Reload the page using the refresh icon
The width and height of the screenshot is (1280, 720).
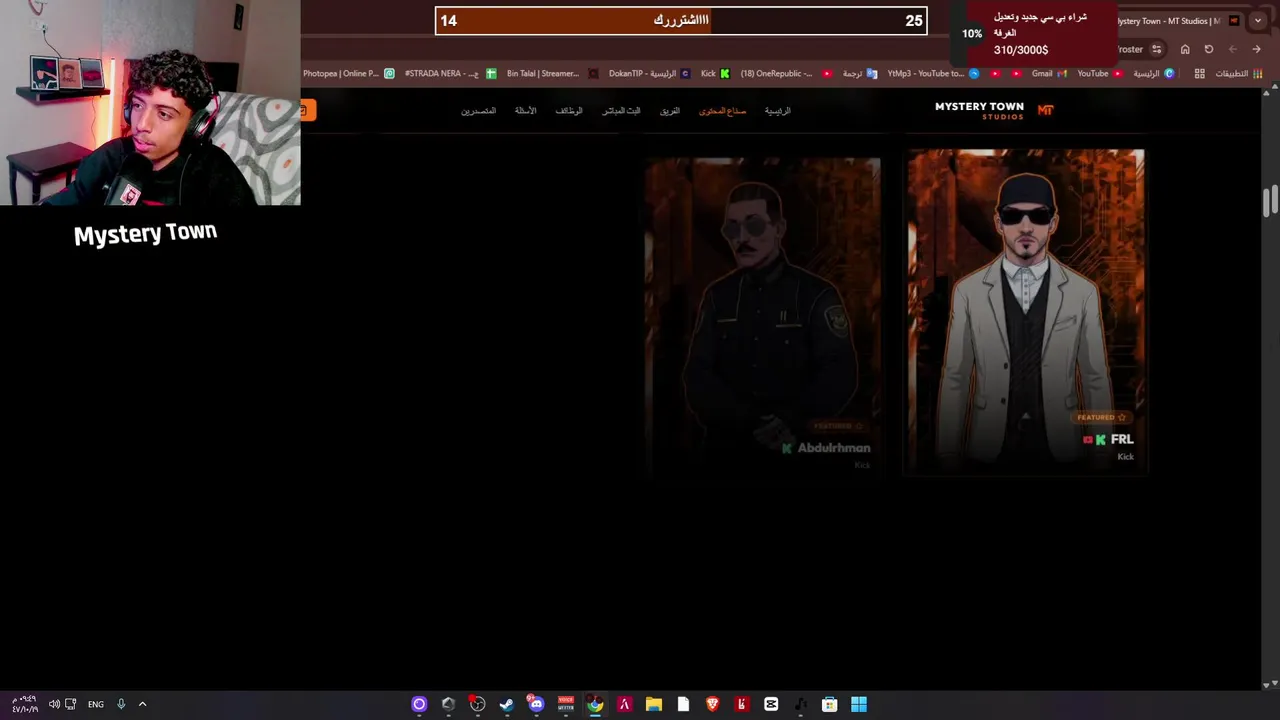pyautogui.click(x=1209, y=49)
